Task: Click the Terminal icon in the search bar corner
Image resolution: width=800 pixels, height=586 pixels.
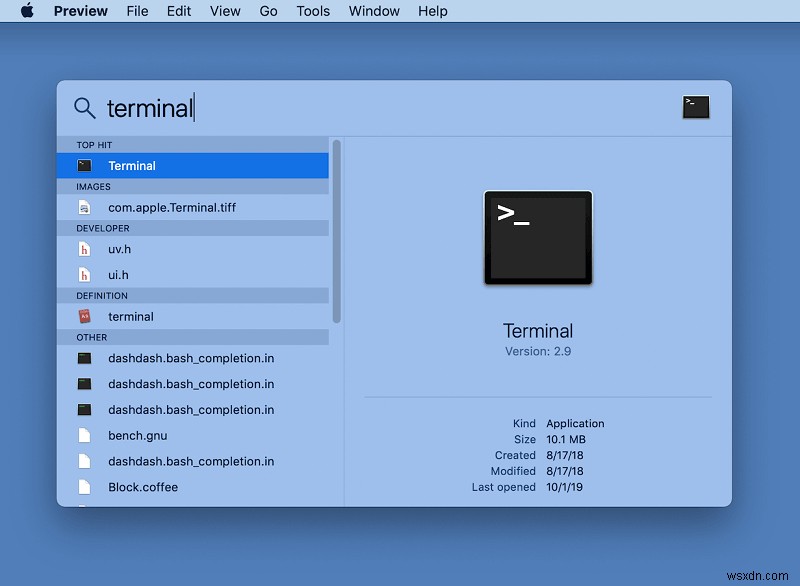Action: 695,107
